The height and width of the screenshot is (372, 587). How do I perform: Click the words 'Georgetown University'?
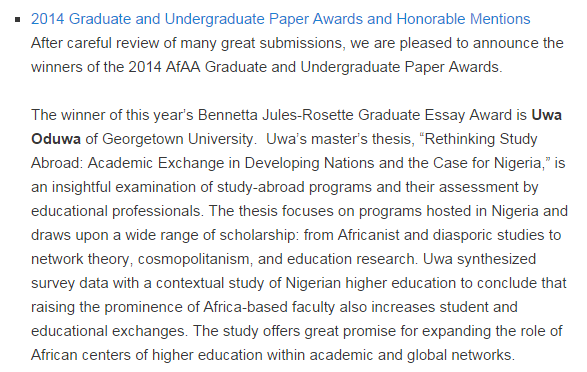[178, 139]
